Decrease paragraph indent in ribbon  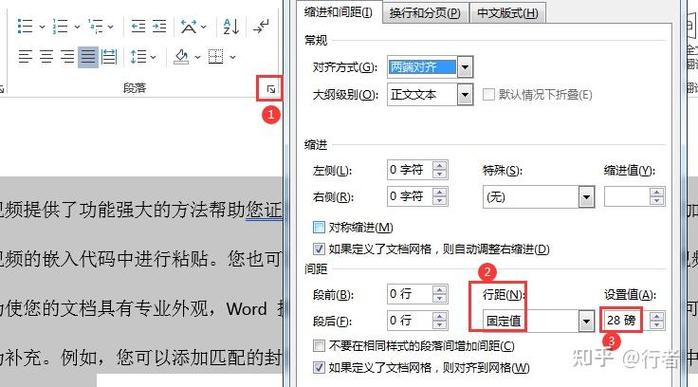coord(138,26)
